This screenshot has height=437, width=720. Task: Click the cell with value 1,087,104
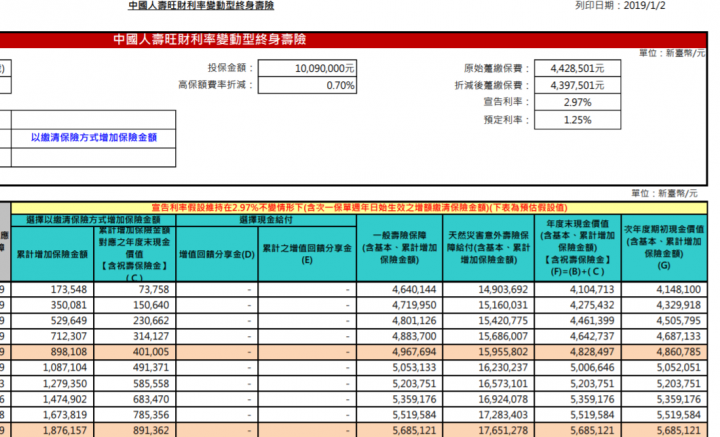pos(52,368)
